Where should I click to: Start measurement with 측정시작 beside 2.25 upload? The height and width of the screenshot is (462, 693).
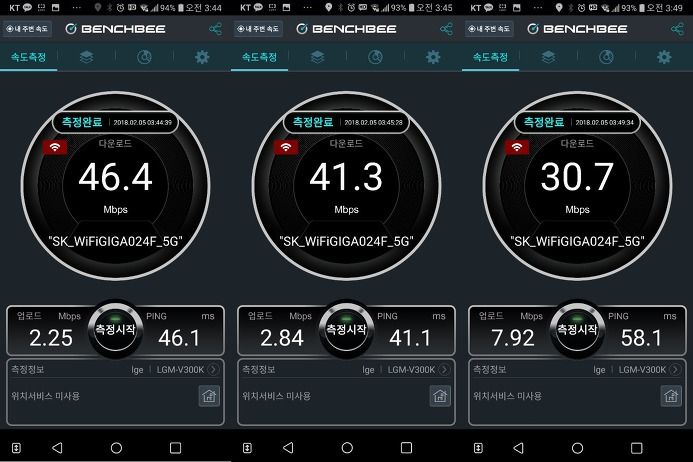click(115, 329)
